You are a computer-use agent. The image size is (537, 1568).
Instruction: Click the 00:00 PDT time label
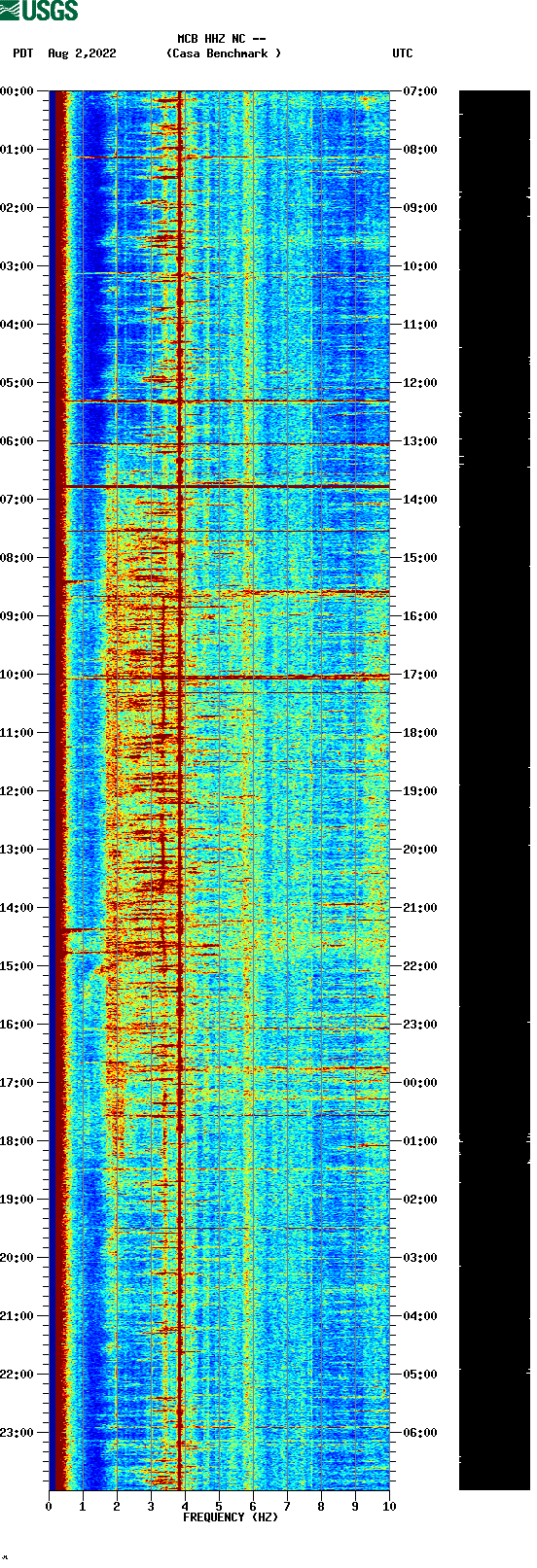pos(17,90)
